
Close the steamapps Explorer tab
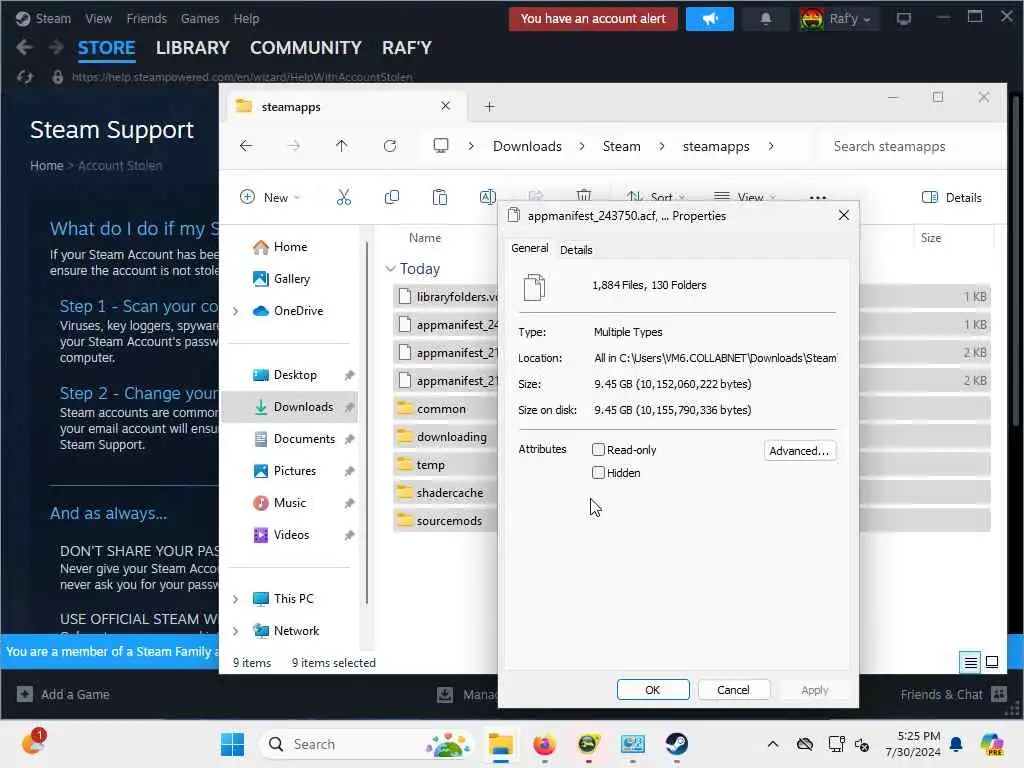coord(445,106)
